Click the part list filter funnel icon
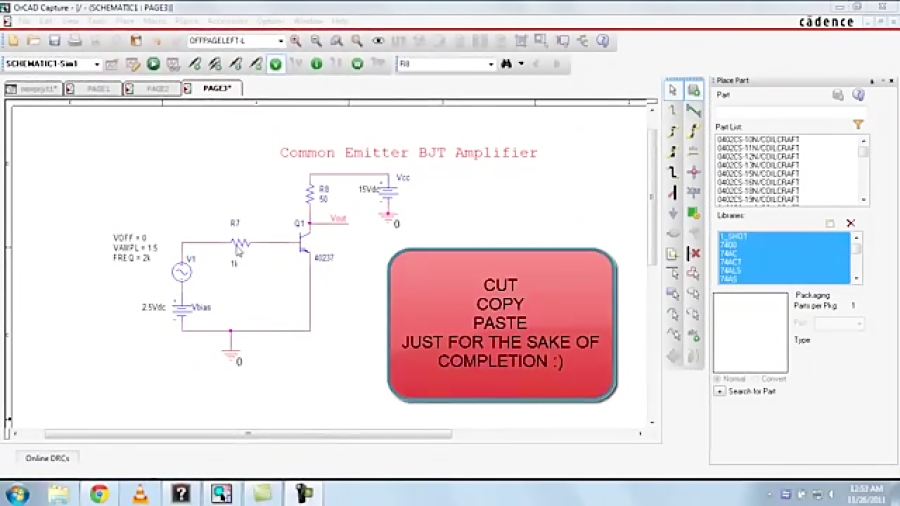This screenshot has width=900, height=506. coord(858,125)
